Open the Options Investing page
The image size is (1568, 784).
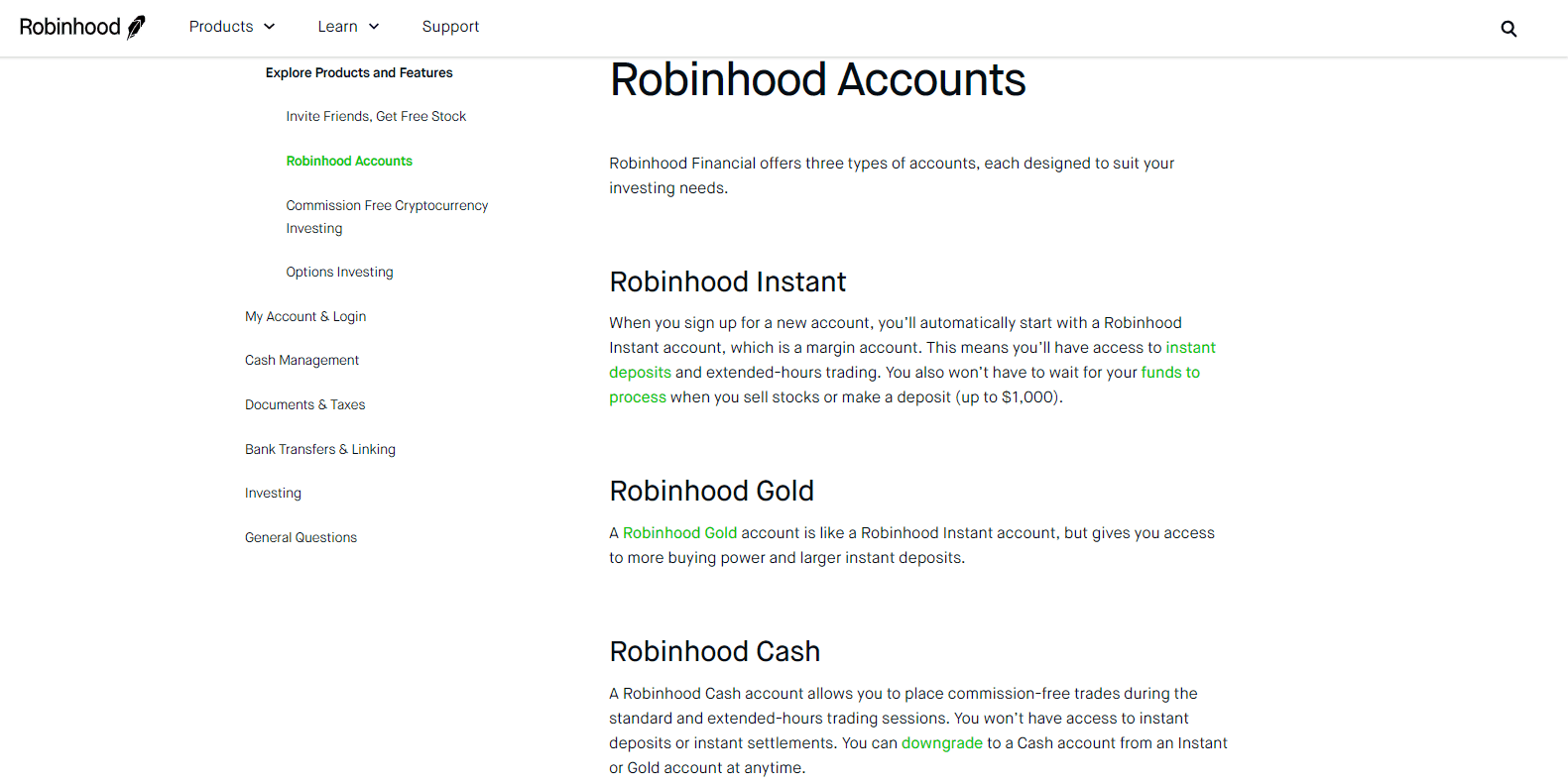click(339, 272)
